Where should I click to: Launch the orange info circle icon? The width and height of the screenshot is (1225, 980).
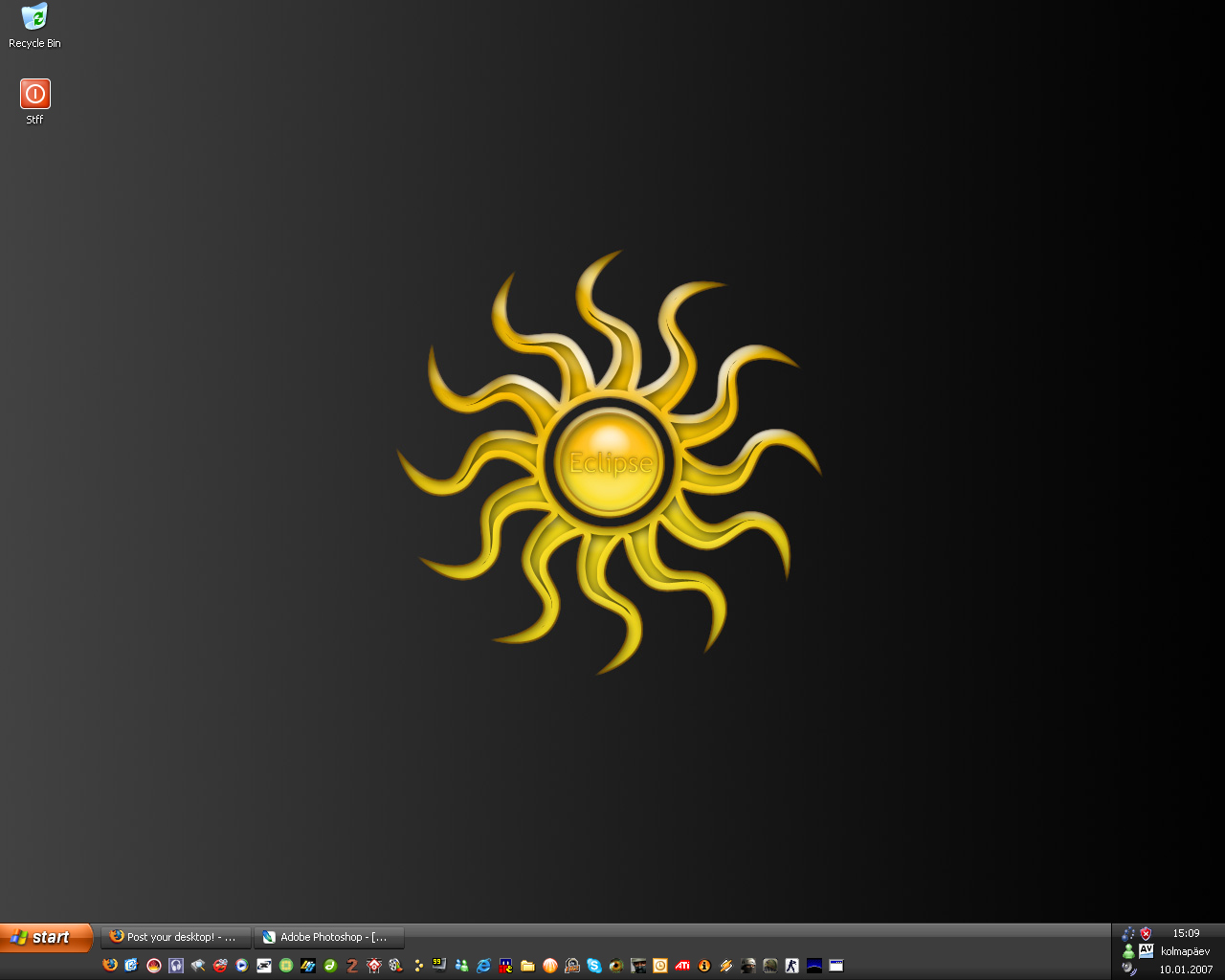[x=704, y=966]
